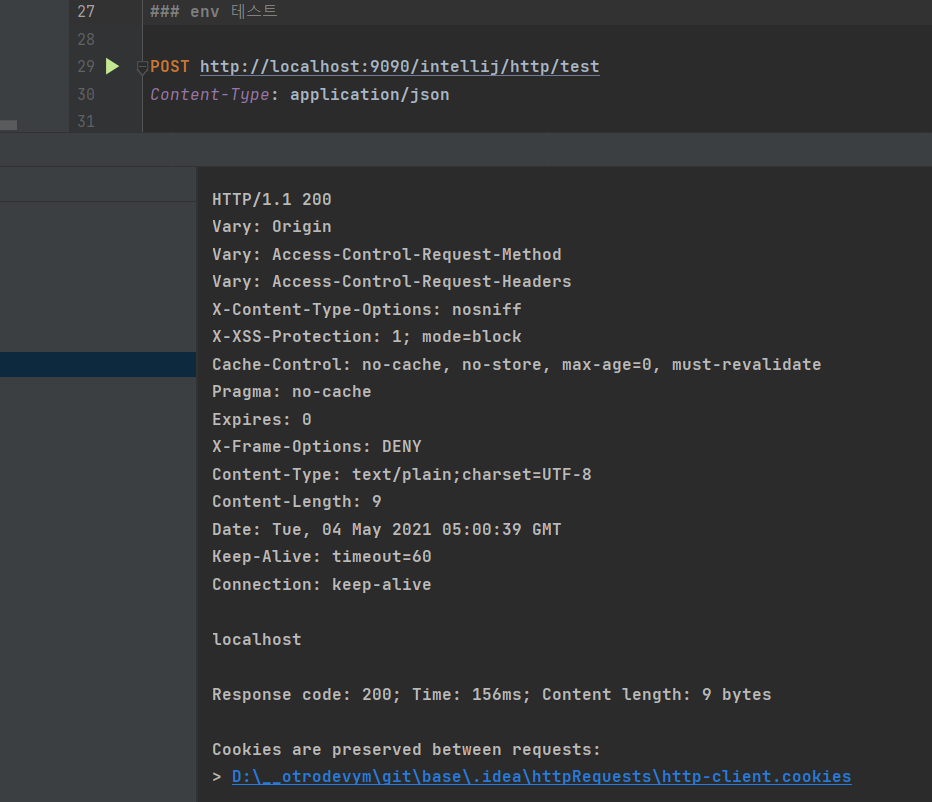Click the POST method keyword
Screen dimensions: 932x802
point(169,67)
